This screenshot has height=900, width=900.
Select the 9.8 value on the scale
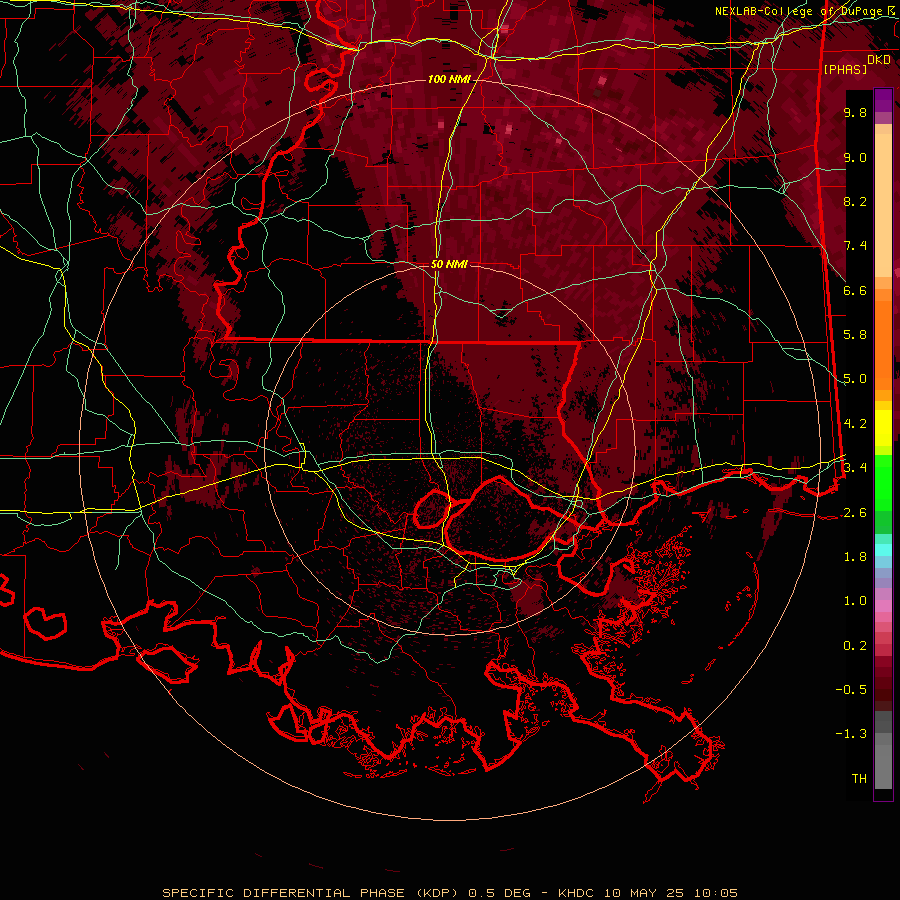pos(855,112)
